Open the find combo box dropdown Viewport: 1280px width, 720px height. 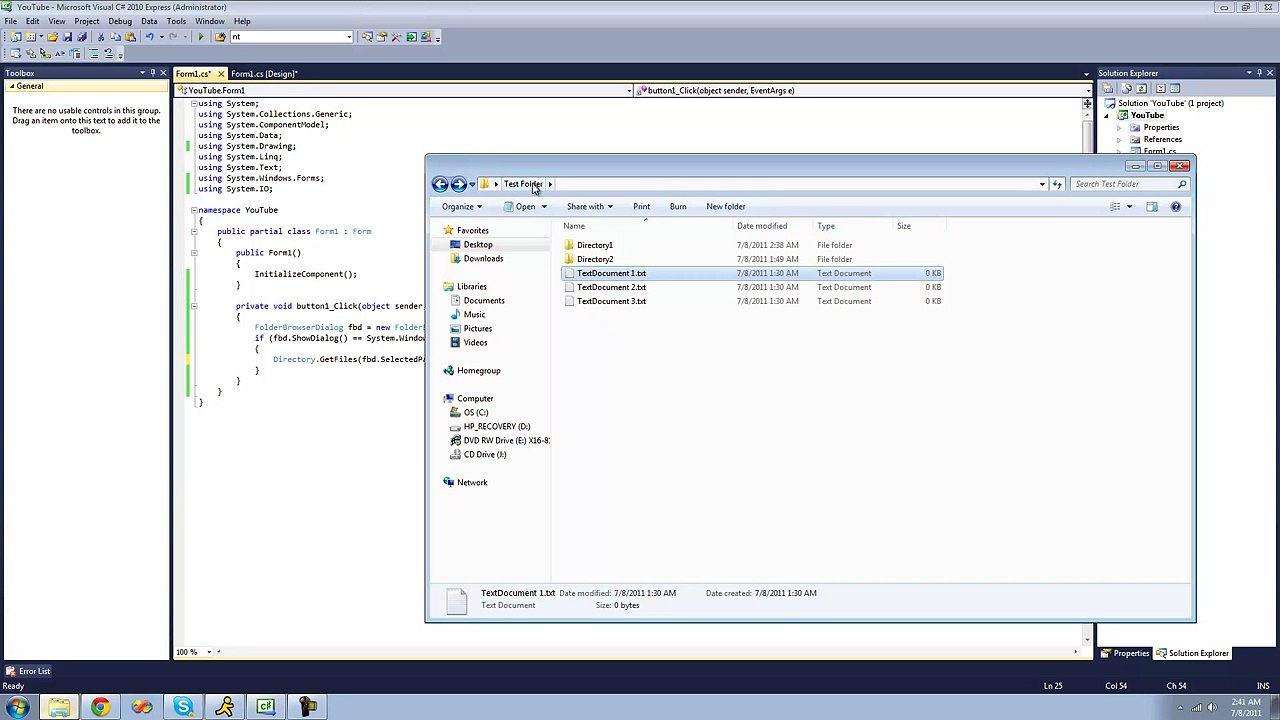(349, 37)
